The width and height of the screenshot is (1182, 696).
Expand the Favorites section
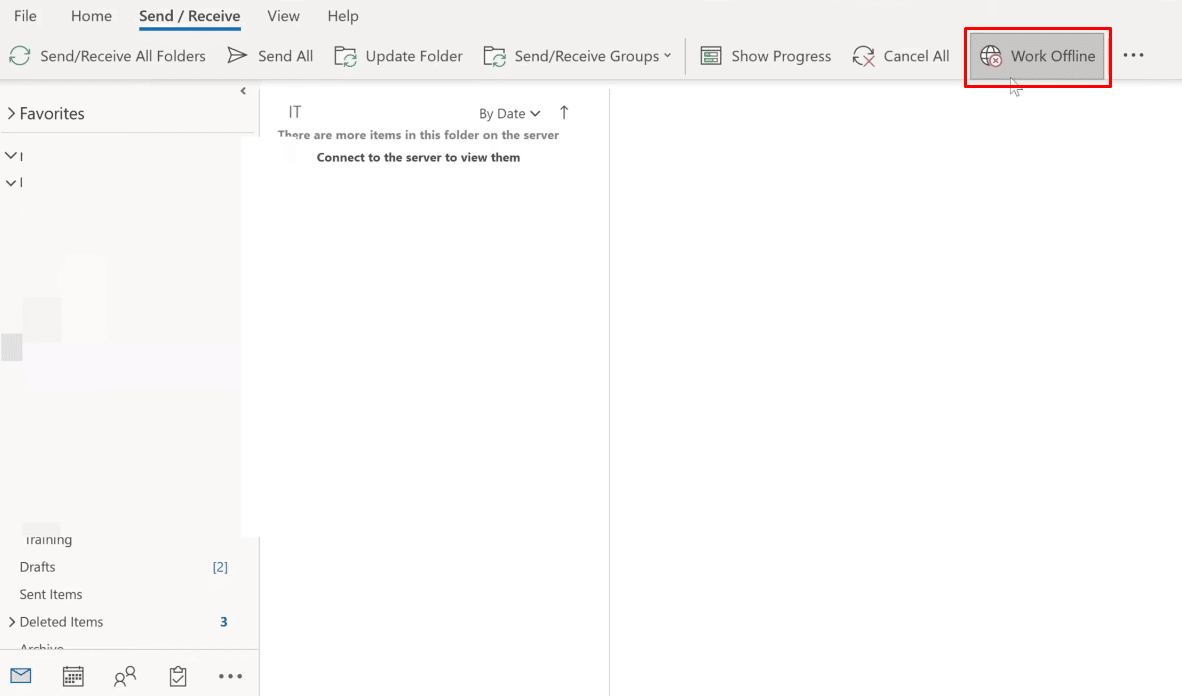click(11, 114)
